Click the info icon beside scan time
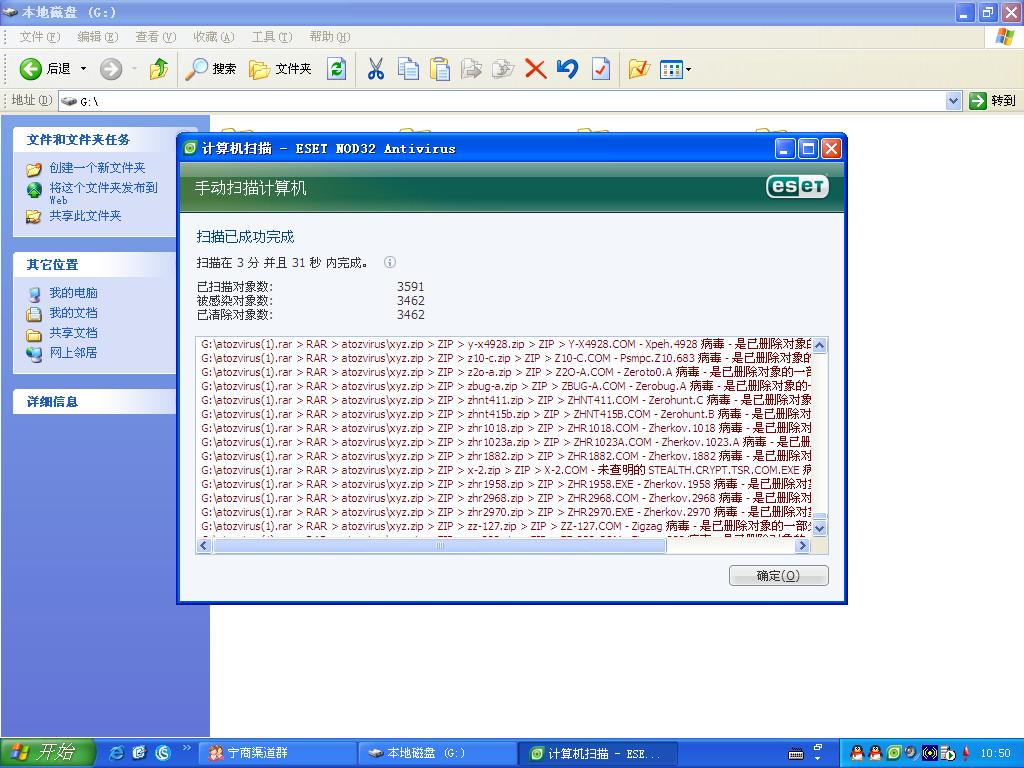The height and width of the screenshot is (768, 1024). (390, 263)
